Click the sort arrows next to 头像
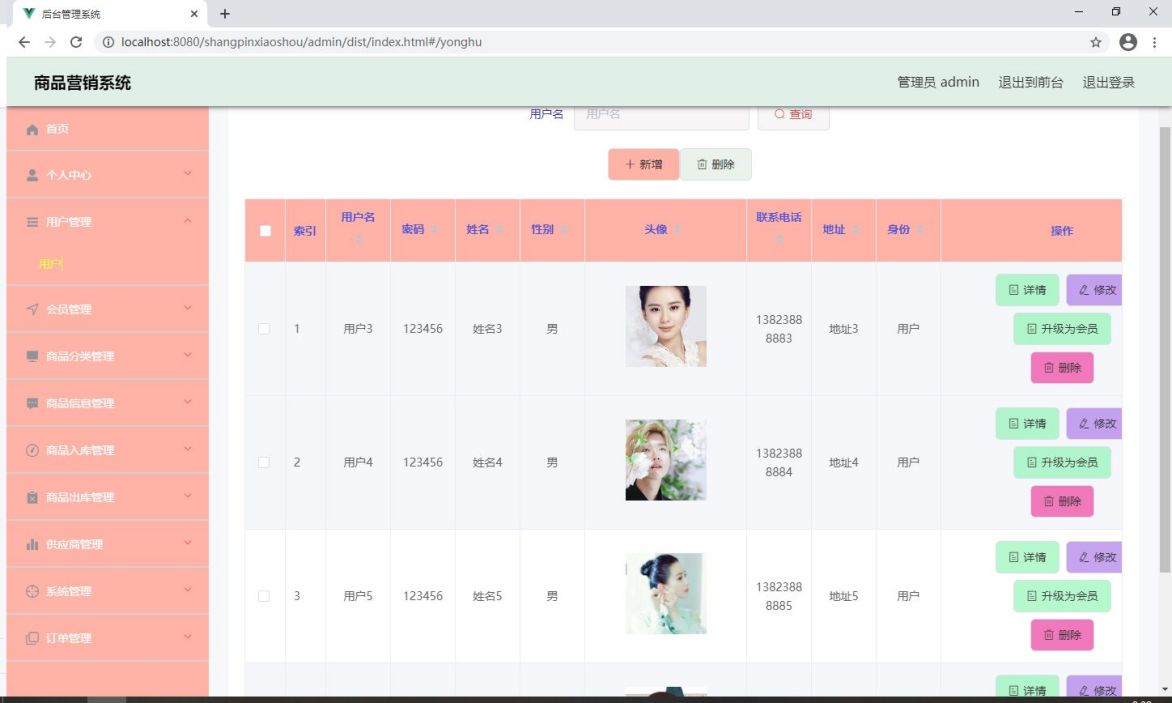This screenshot has height=703, width=1172. coord(677,229)
